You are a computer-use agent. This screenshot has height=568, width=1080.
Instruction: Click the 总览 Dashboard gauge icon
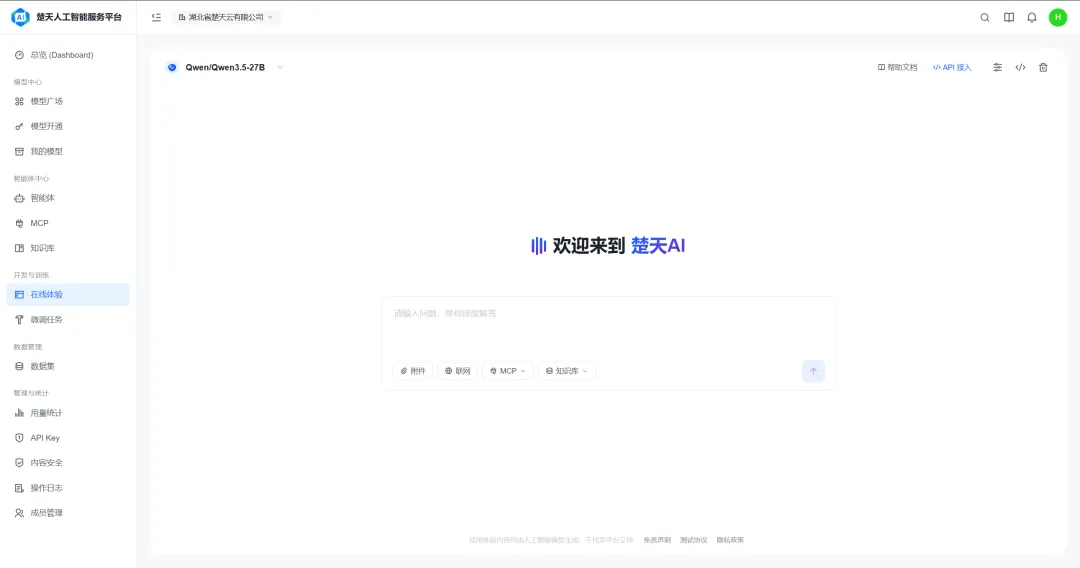(x=19, y=55)
